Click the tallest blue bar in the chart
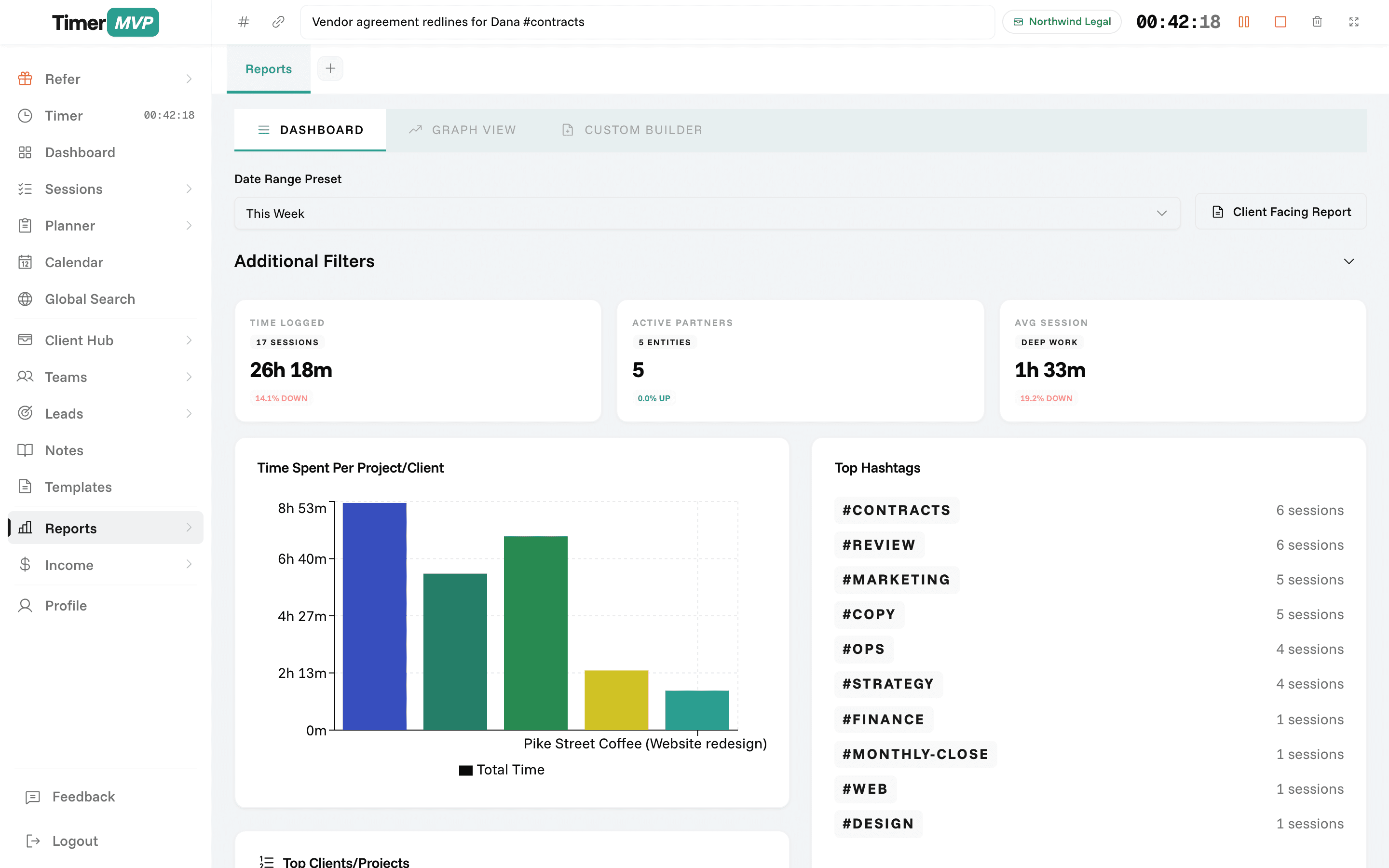This screenshot has height=868, width=1389. [374, 616]
